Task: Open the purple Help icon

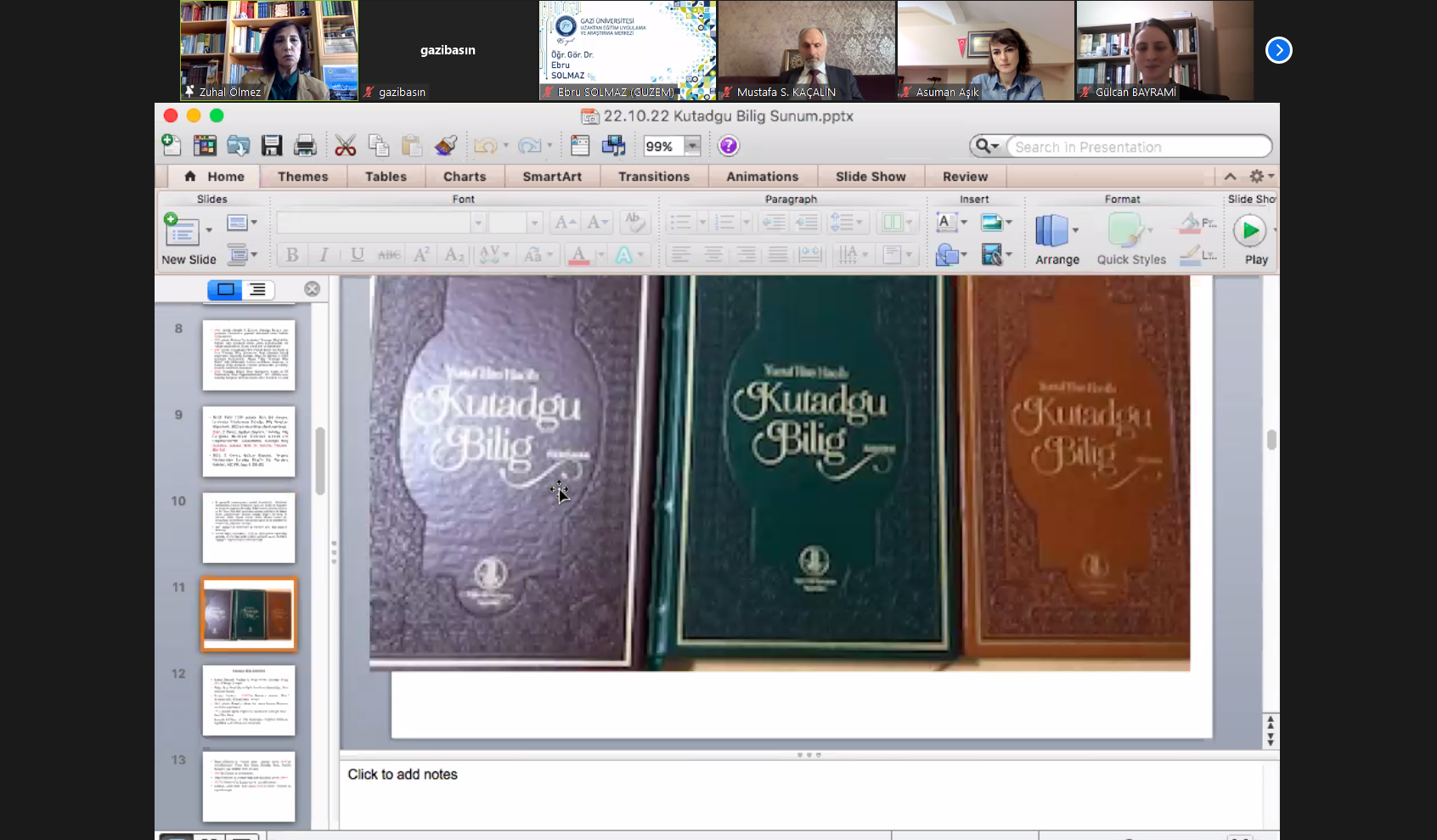Action: (x=728, y=146)
